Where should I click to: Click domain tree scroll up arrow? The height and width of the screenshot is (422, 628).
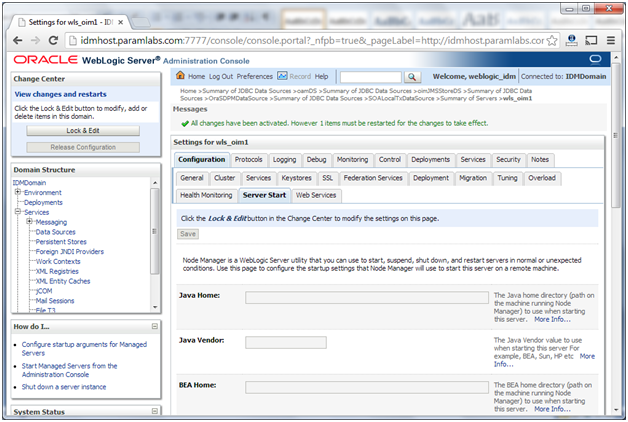(155, 183)
